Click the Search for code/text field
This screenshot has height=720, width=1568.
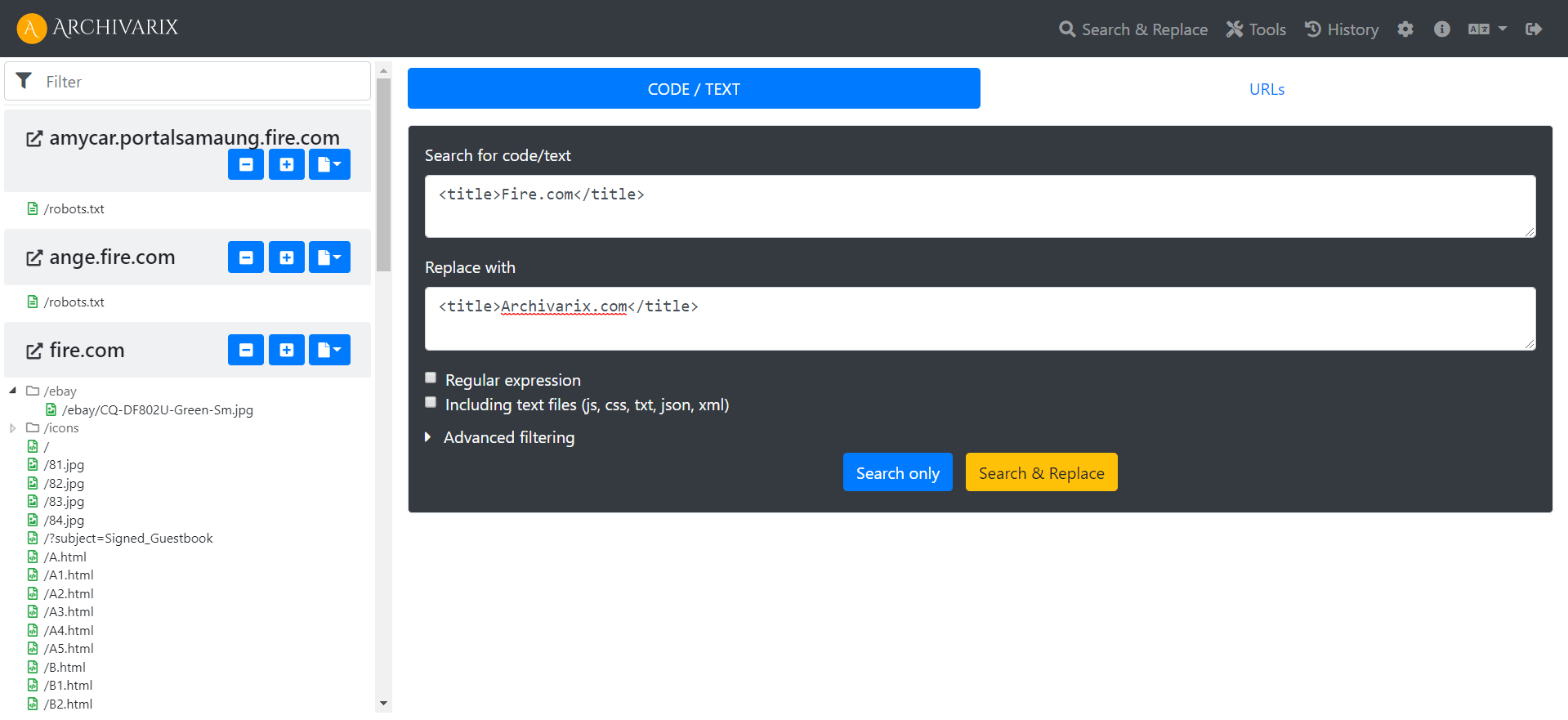(980, 206)
